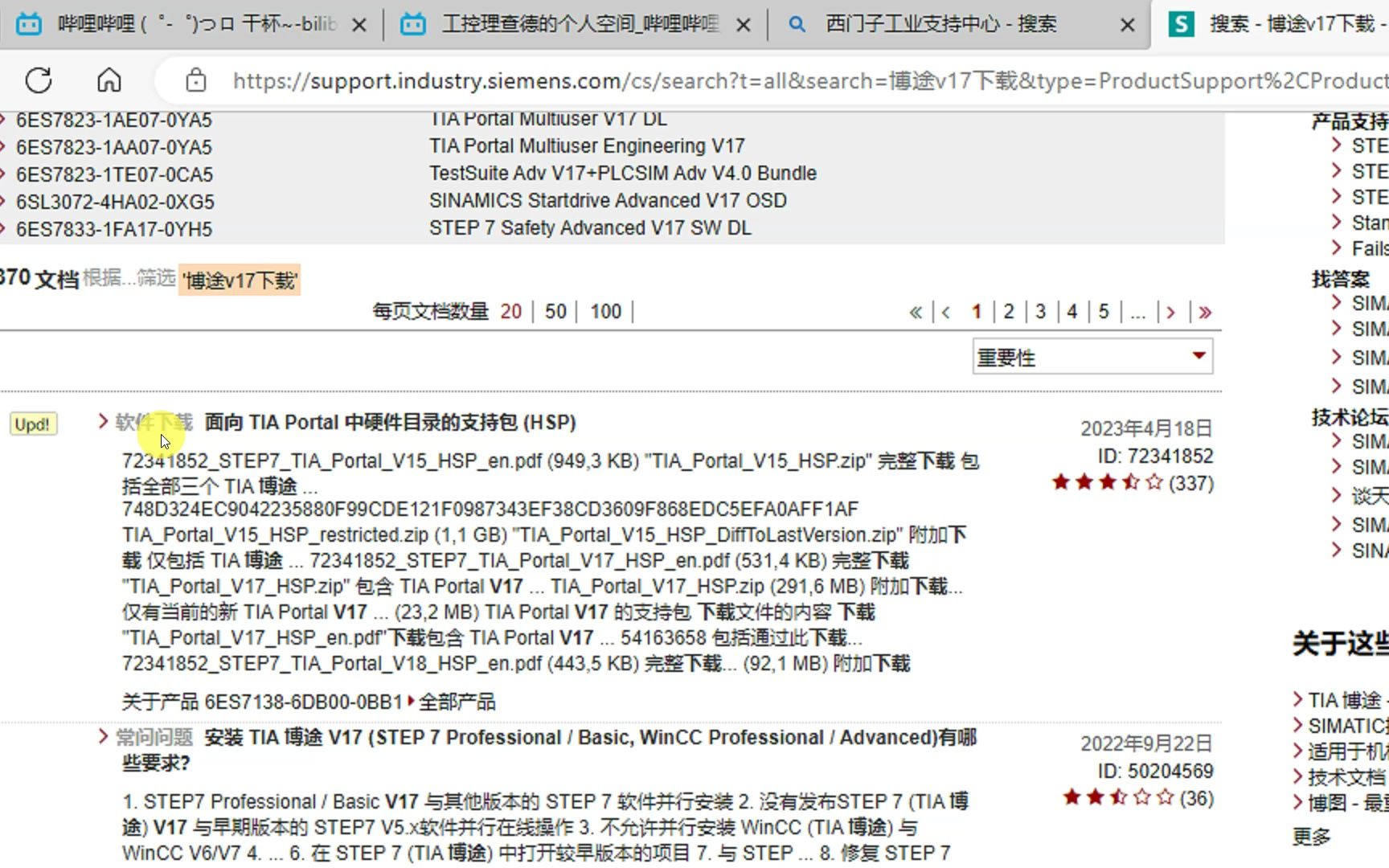Click TestSuite Adv V17+PLCSIM Adv V4.0 Bundle

coord(623,173)
